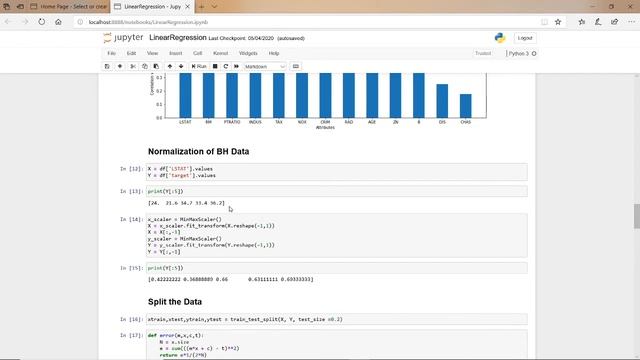The width and height of the screenshot is (640, 360).
Task: Click the output of cell 13
Action: pos(186,203)
